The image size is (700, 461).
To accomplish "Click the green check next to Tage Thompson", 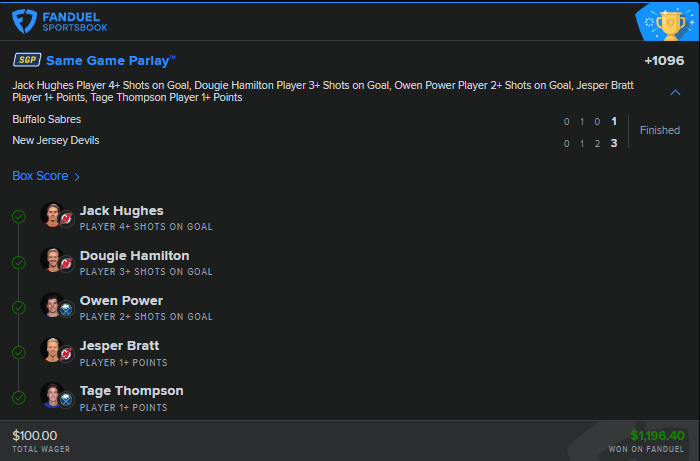I will [x=19, y=398].
